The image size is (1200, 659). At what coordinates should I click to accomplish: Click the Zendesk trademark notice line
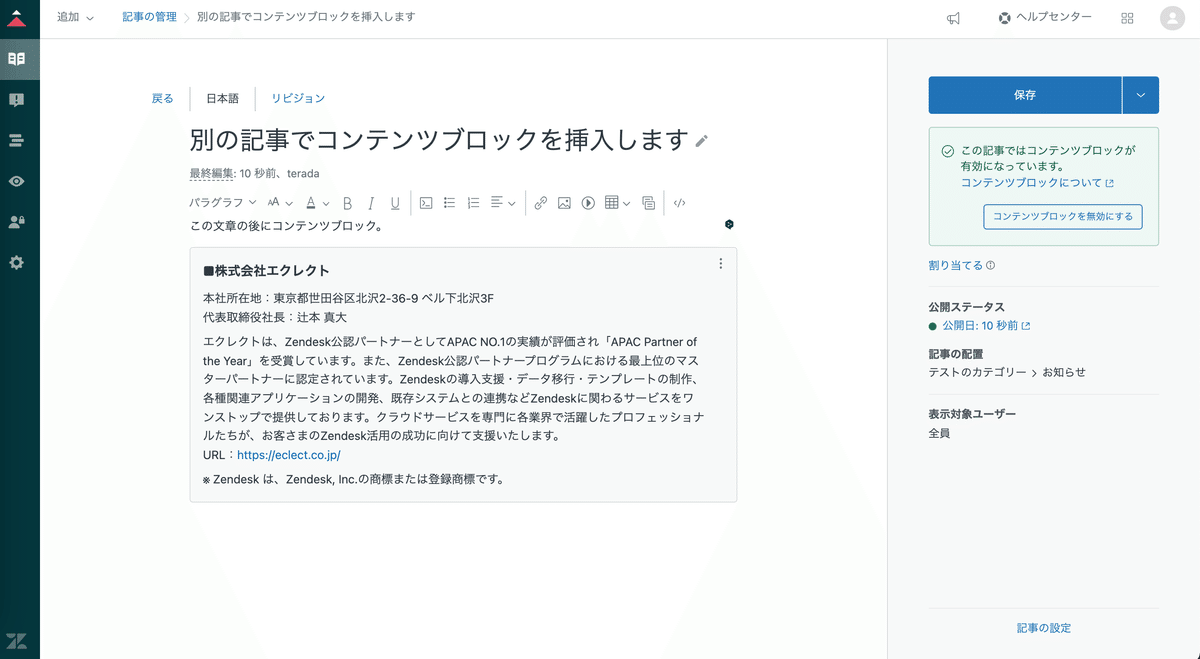click(x=353, y=479)
